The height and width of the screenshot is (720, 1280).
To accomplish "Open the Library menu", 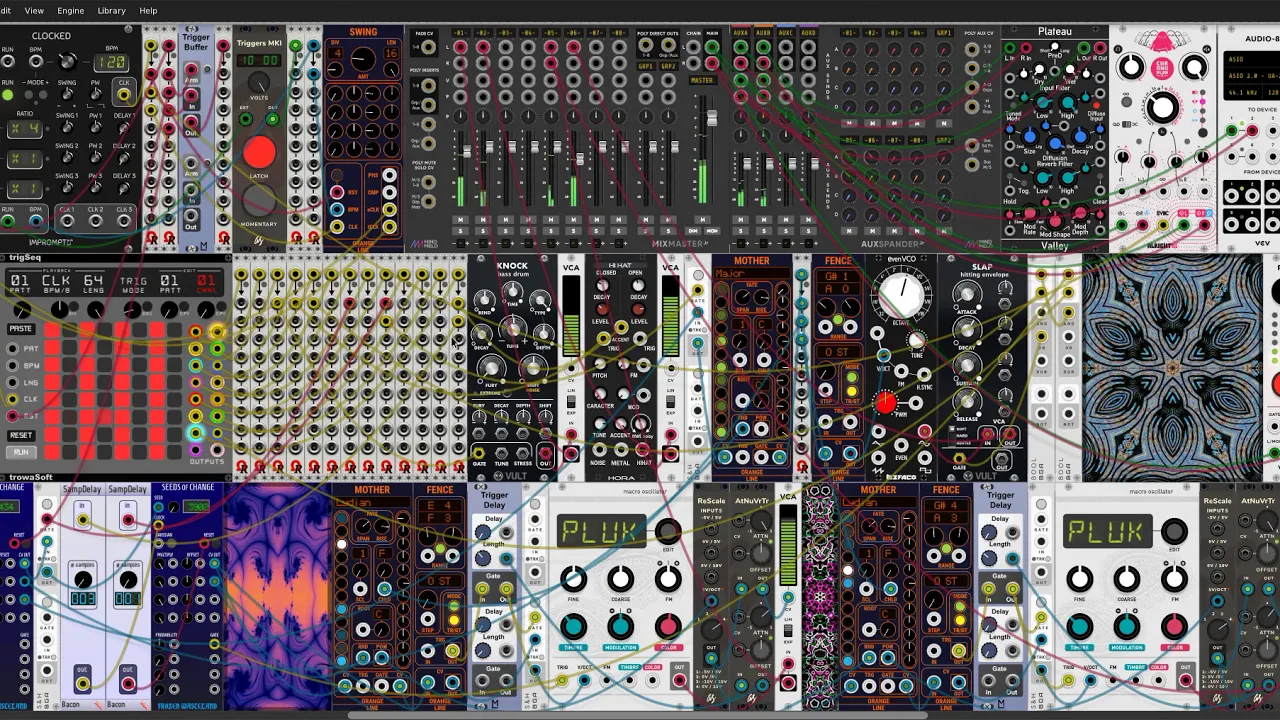I will click(111, 10).
